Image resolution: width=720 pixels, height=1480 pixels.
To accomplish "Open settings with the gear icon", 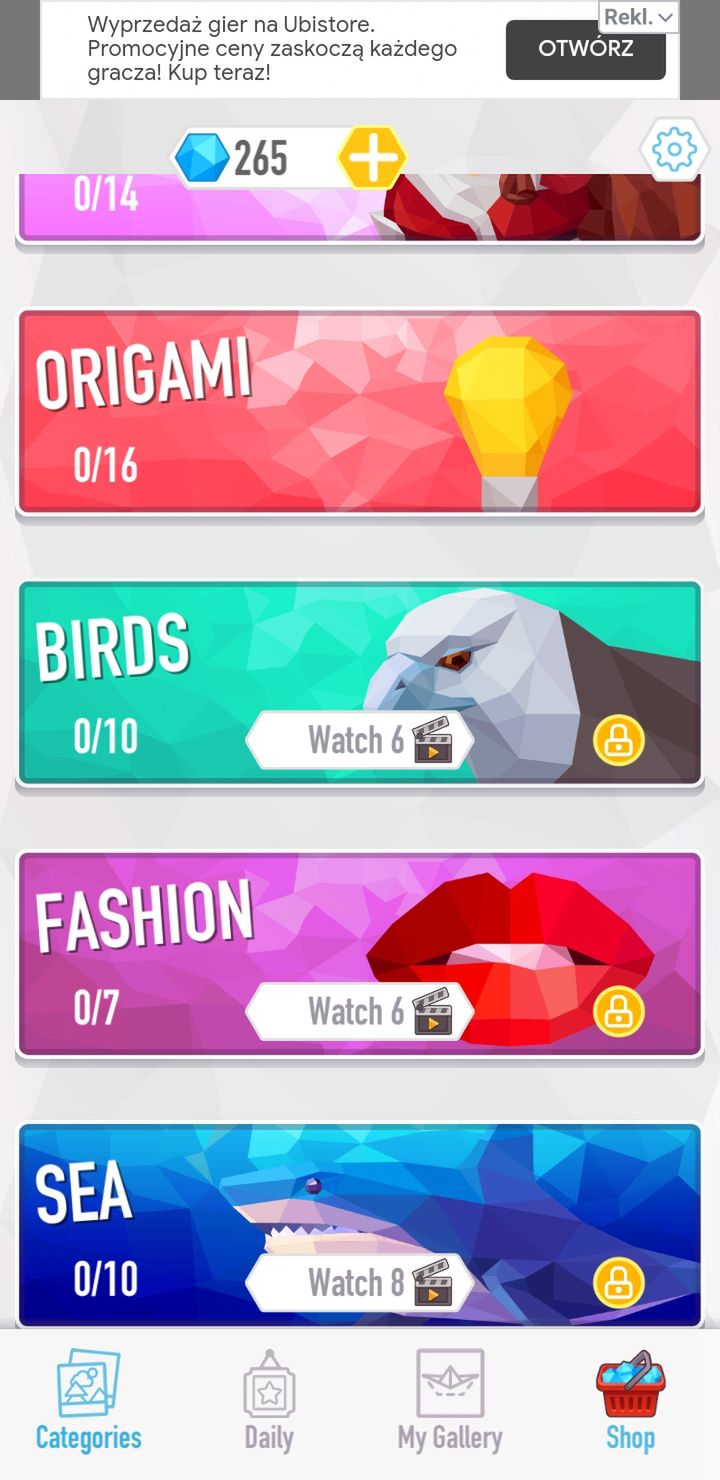I will click(673, 150).
